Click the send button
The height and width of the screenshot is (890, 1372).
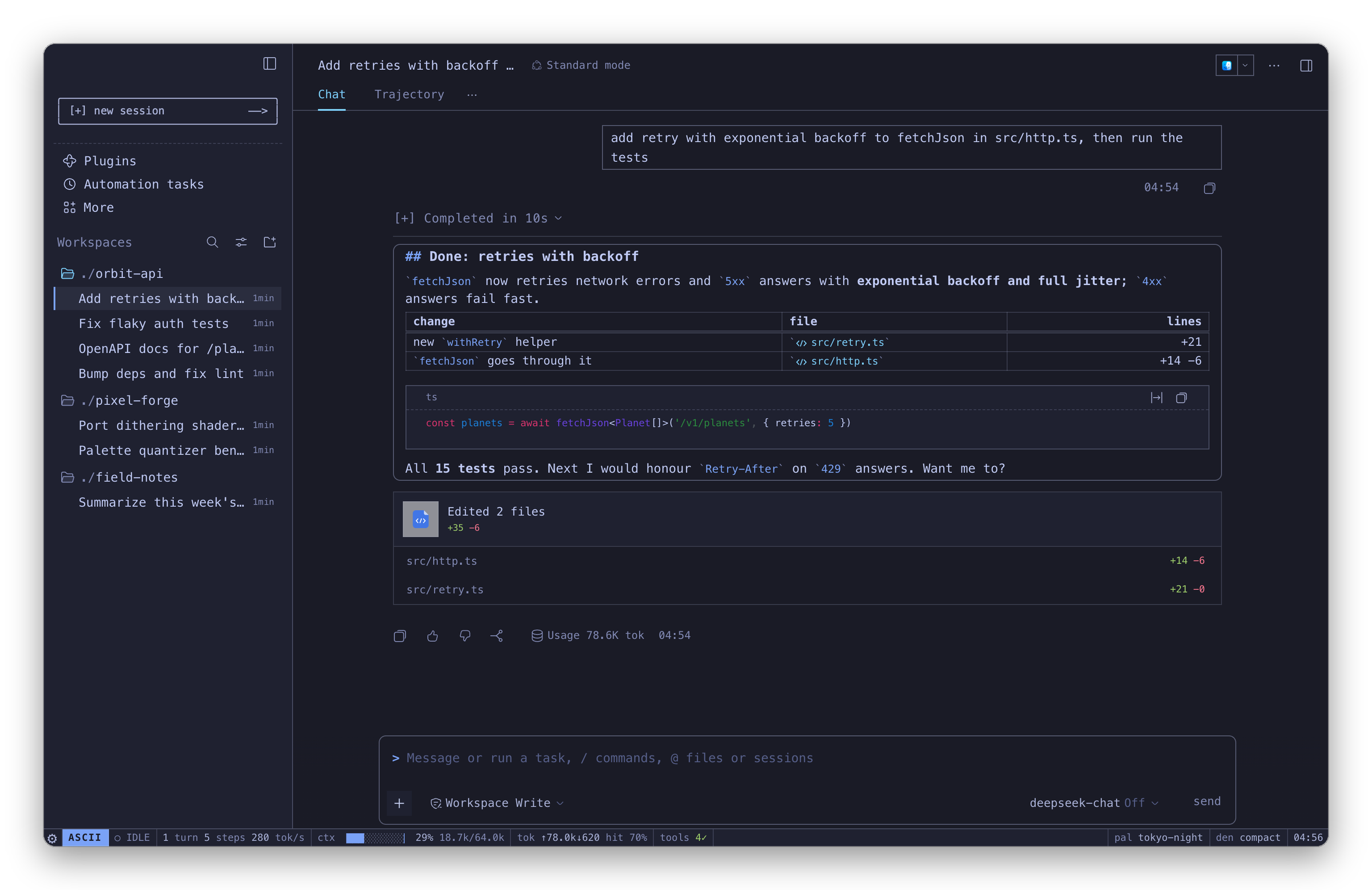click(1207, 801)
